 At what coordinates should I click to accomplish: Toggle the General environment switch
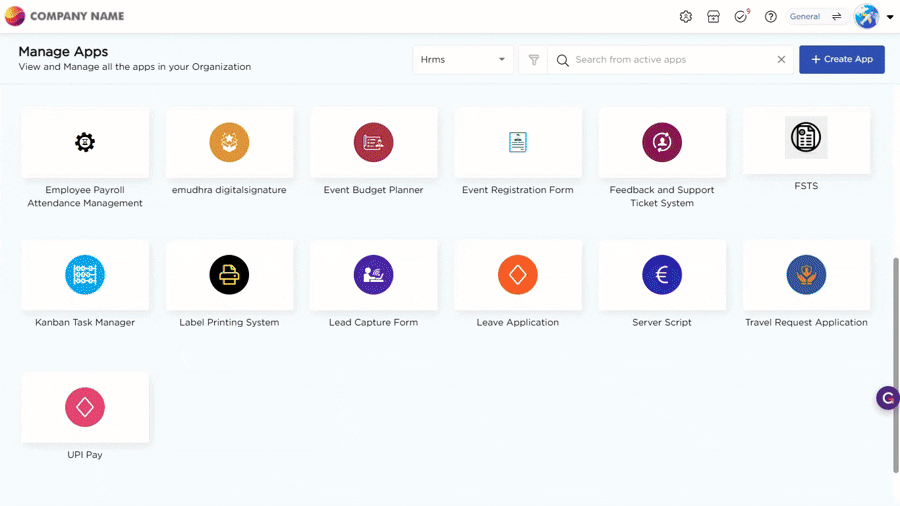pyautogui.click(x=836, y=17)
